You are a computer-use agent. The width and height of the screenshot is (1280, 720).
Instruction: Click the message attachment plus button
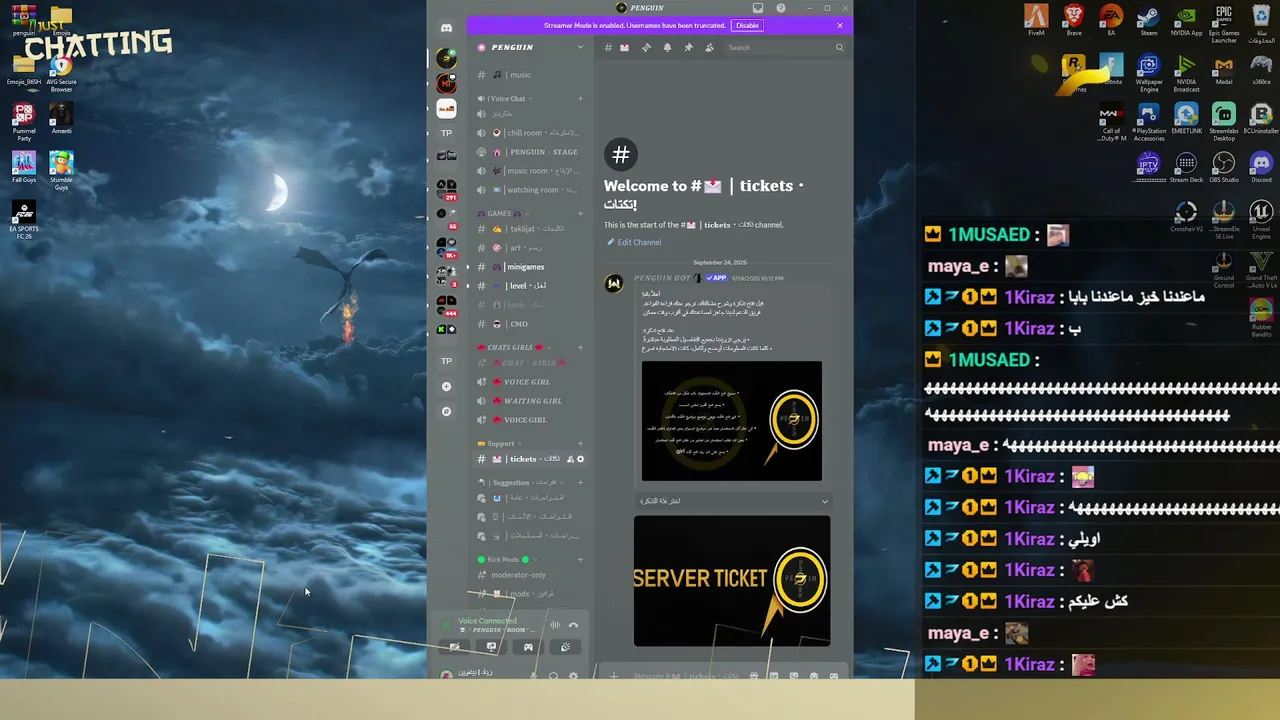coord(614,676)
